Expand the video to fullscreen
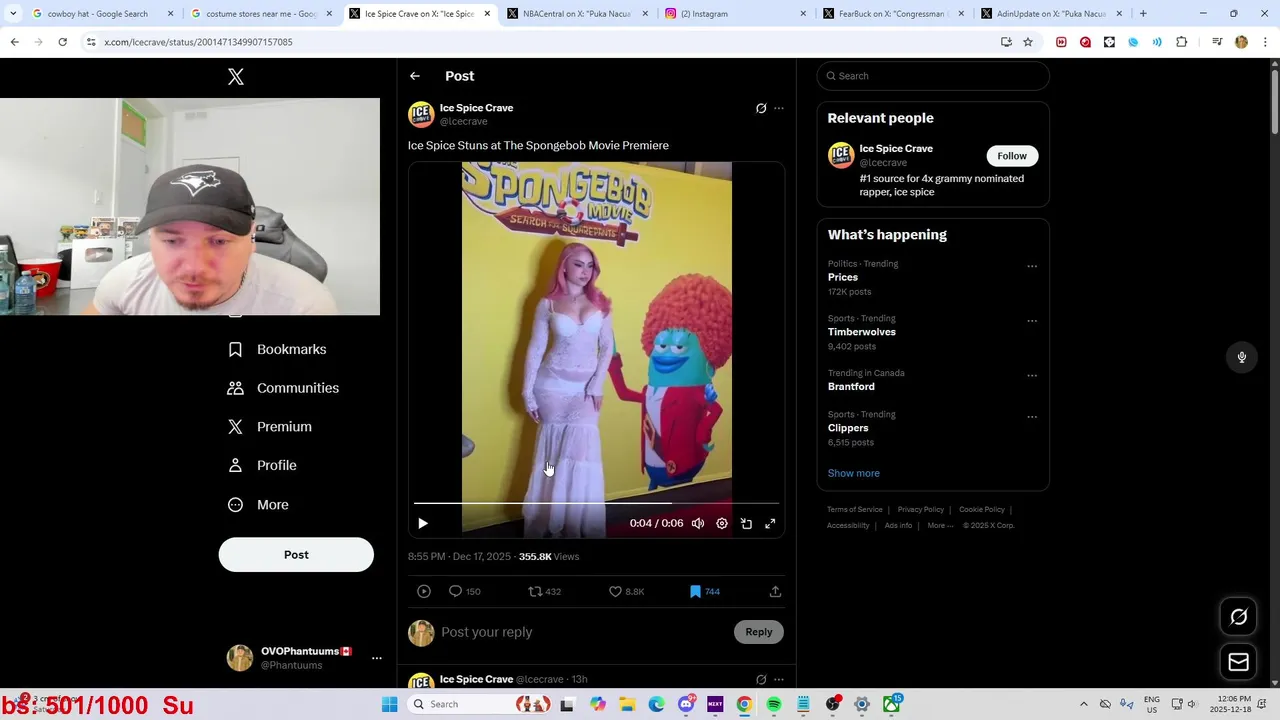Viewport: 1280px width, 720px height. [770, 523]
